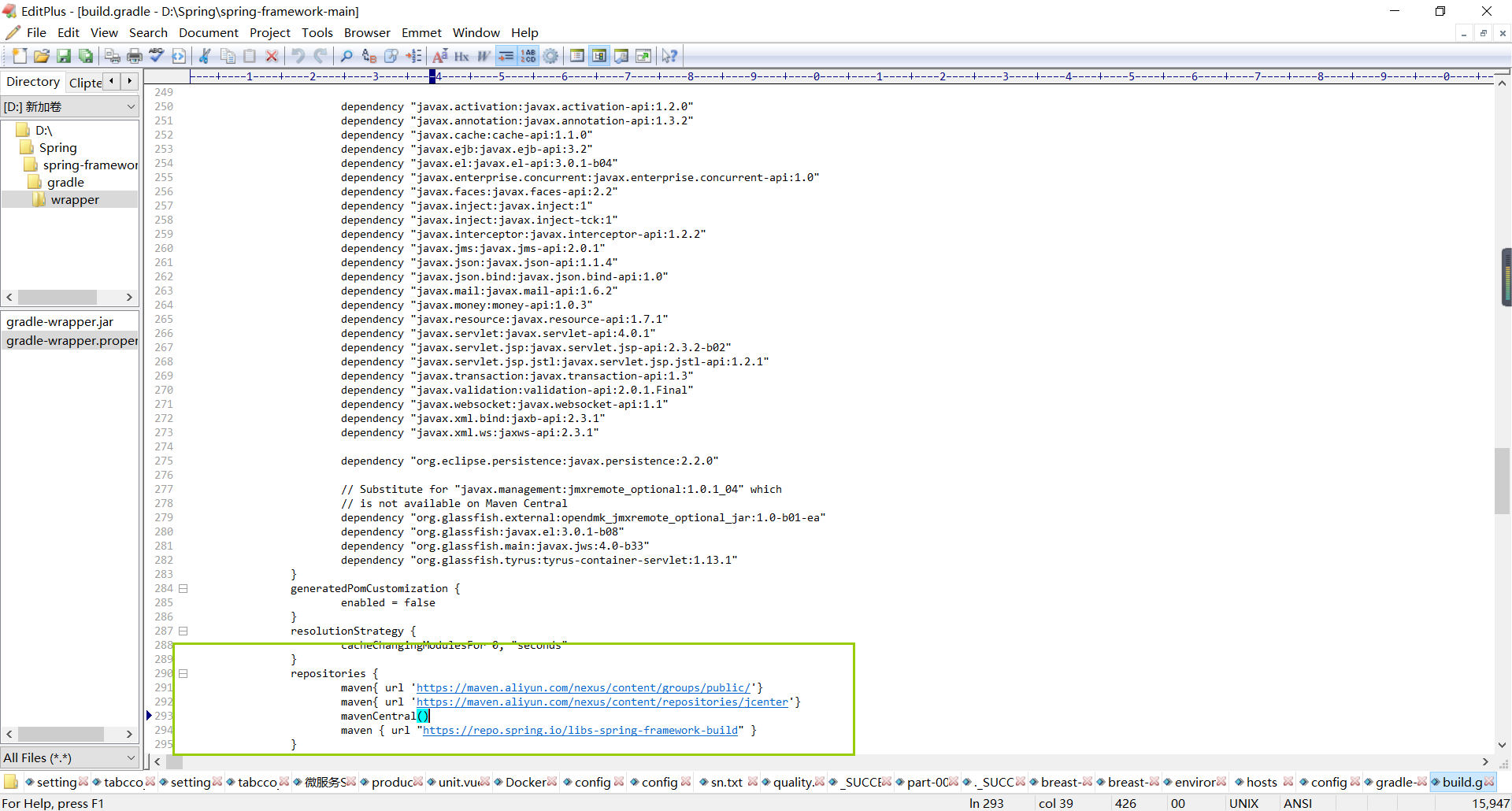Click the Save All icon
The image size is (1512, 811).
pyautogui.click(x=86, y=56)
